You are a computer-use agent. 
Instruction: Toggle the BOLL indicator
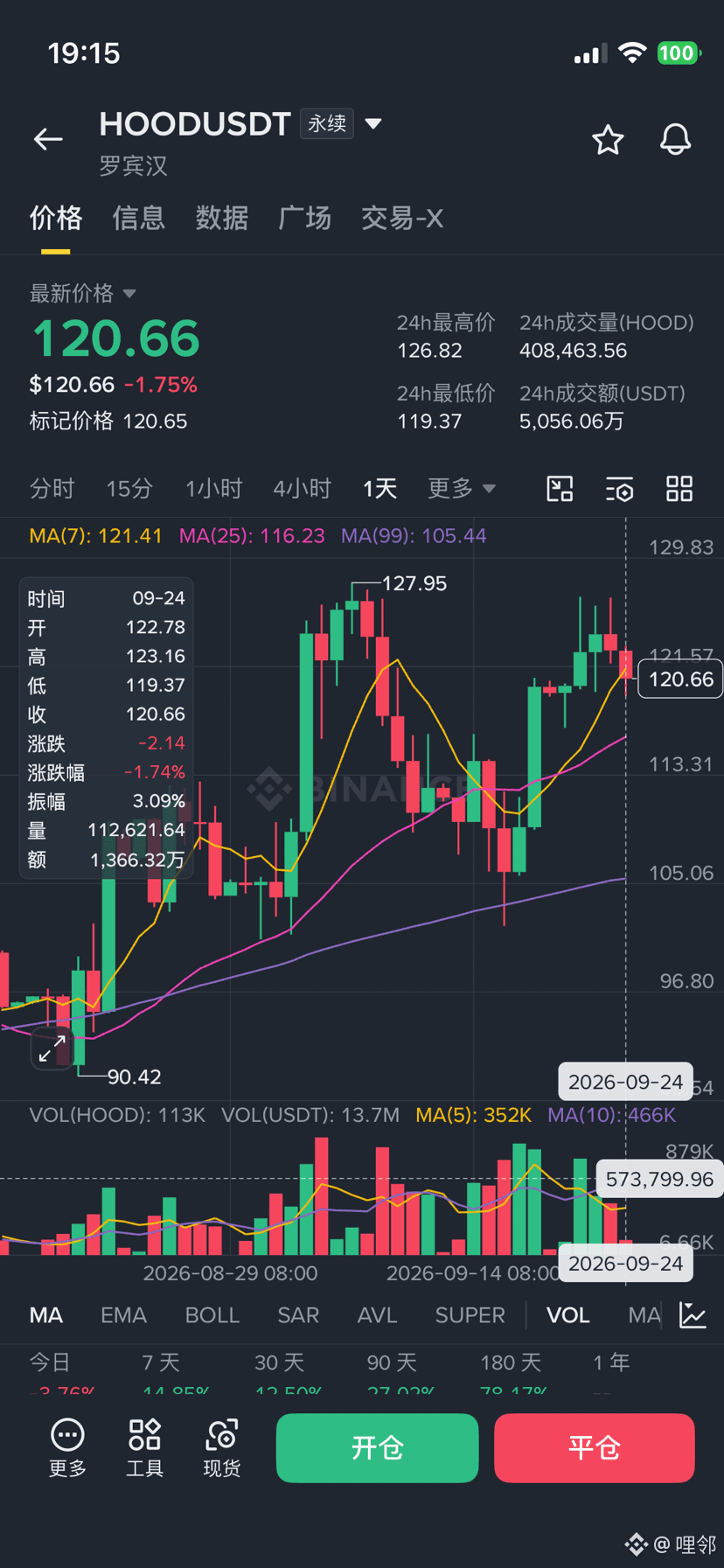[x=212, y=1315]
